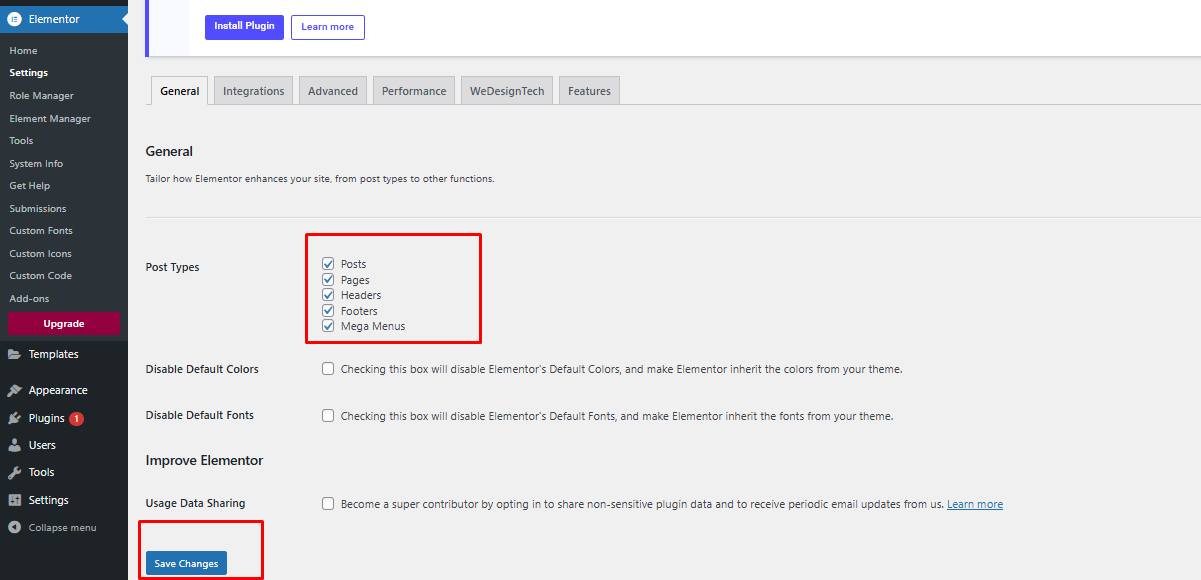Uncheck the Footers post type
The height and width of the screenshot is (580, 1201).
[328, 311]
